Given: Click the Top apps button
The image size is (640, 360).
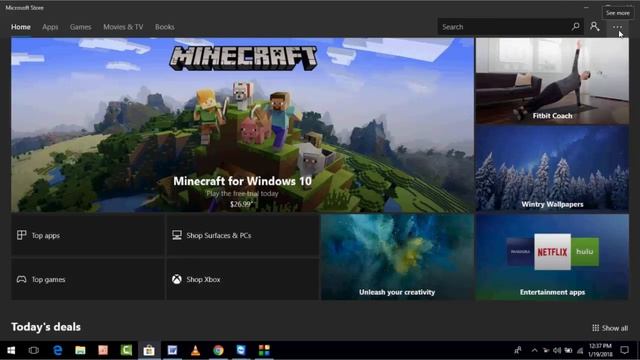Looking at the screenshot, I should point(88,236).
